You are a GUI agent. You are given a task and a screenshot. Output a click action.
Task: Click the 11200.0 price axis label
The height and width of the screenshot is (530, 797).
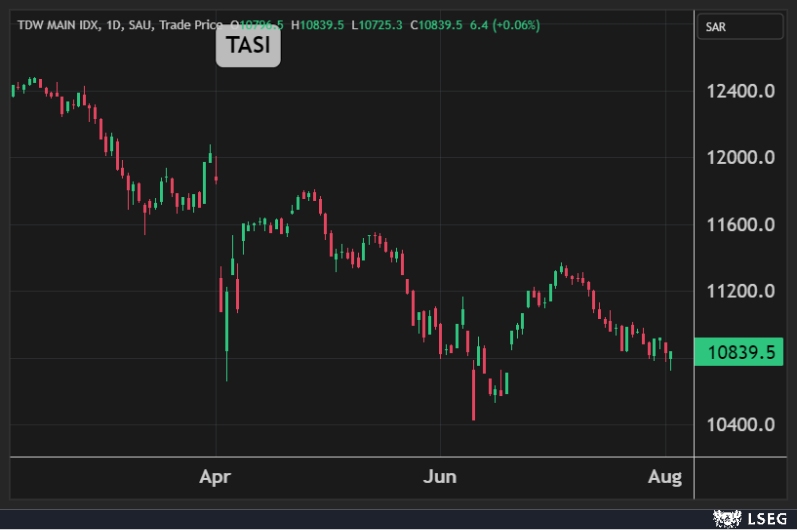tap(741, 291)
